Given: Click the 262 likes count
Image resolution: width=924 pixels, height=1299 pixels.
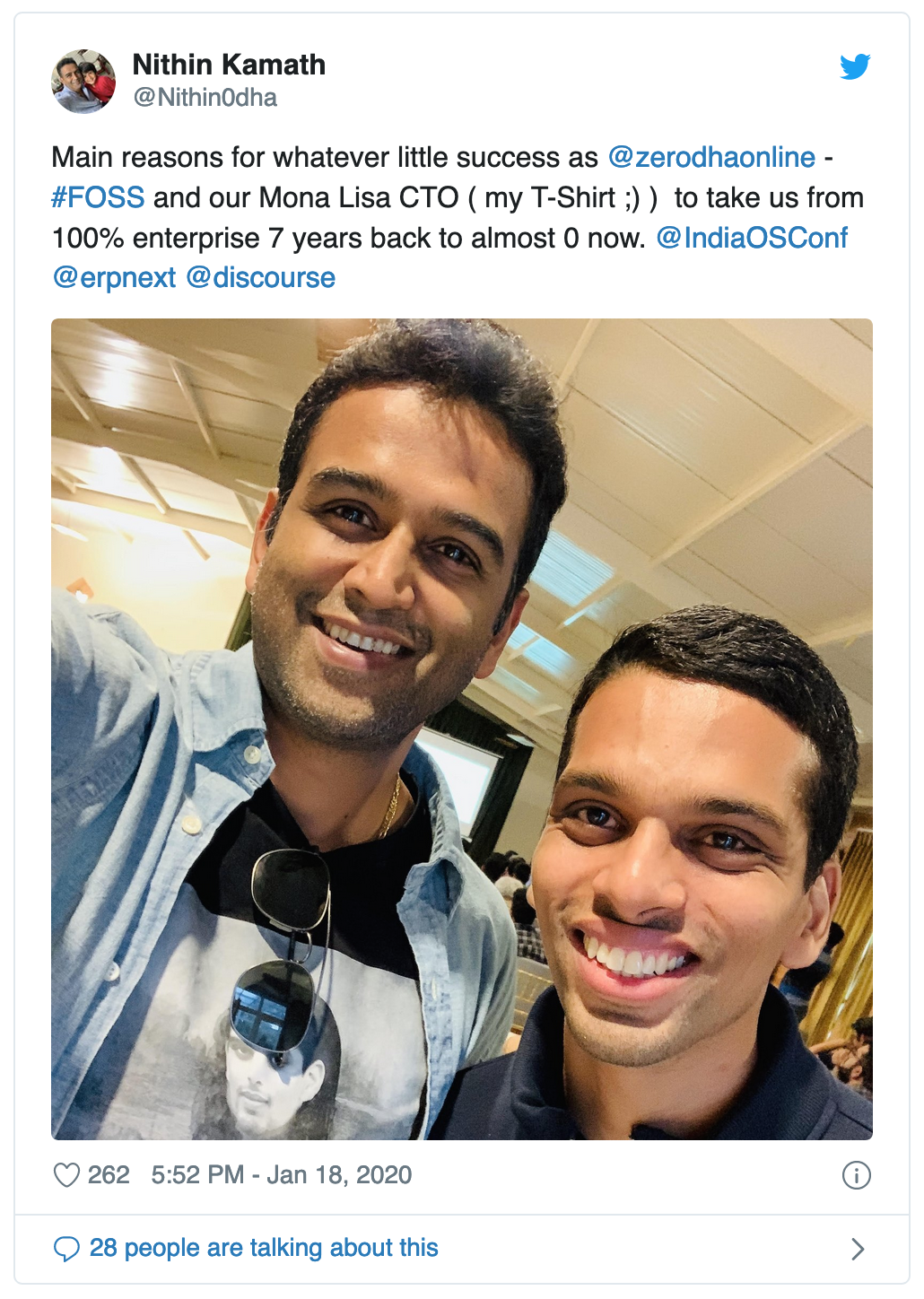Looking at the screenshot, I should 109,1174.
